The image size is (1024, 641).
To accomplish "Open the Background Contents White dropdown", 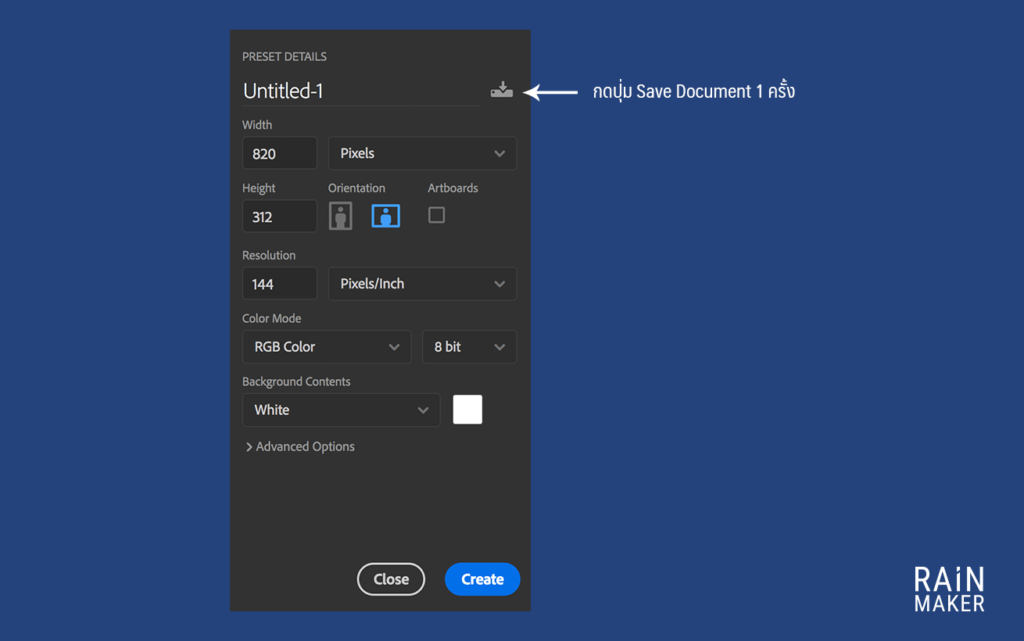I will (340, 410).
